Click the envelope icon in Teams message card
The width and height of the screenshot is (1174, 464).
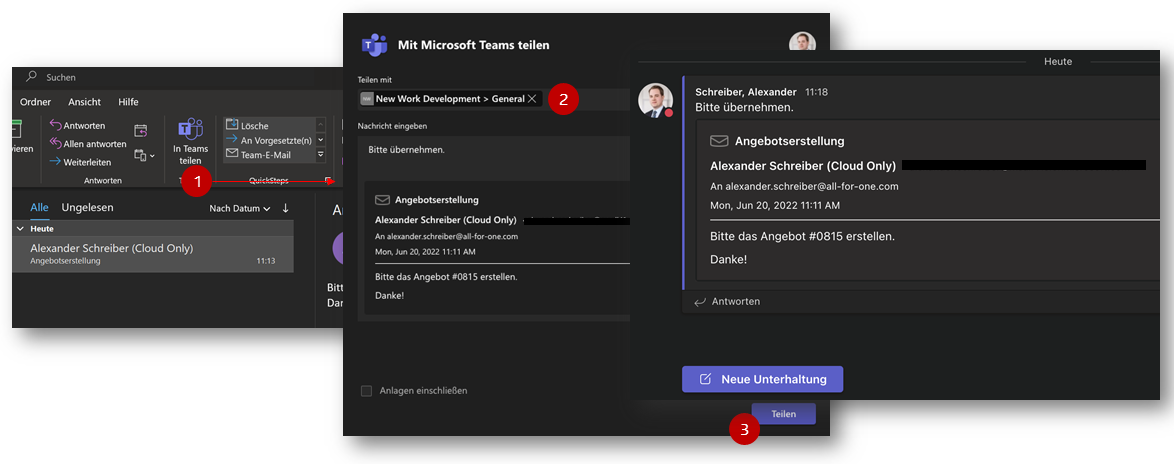point(720,141)
